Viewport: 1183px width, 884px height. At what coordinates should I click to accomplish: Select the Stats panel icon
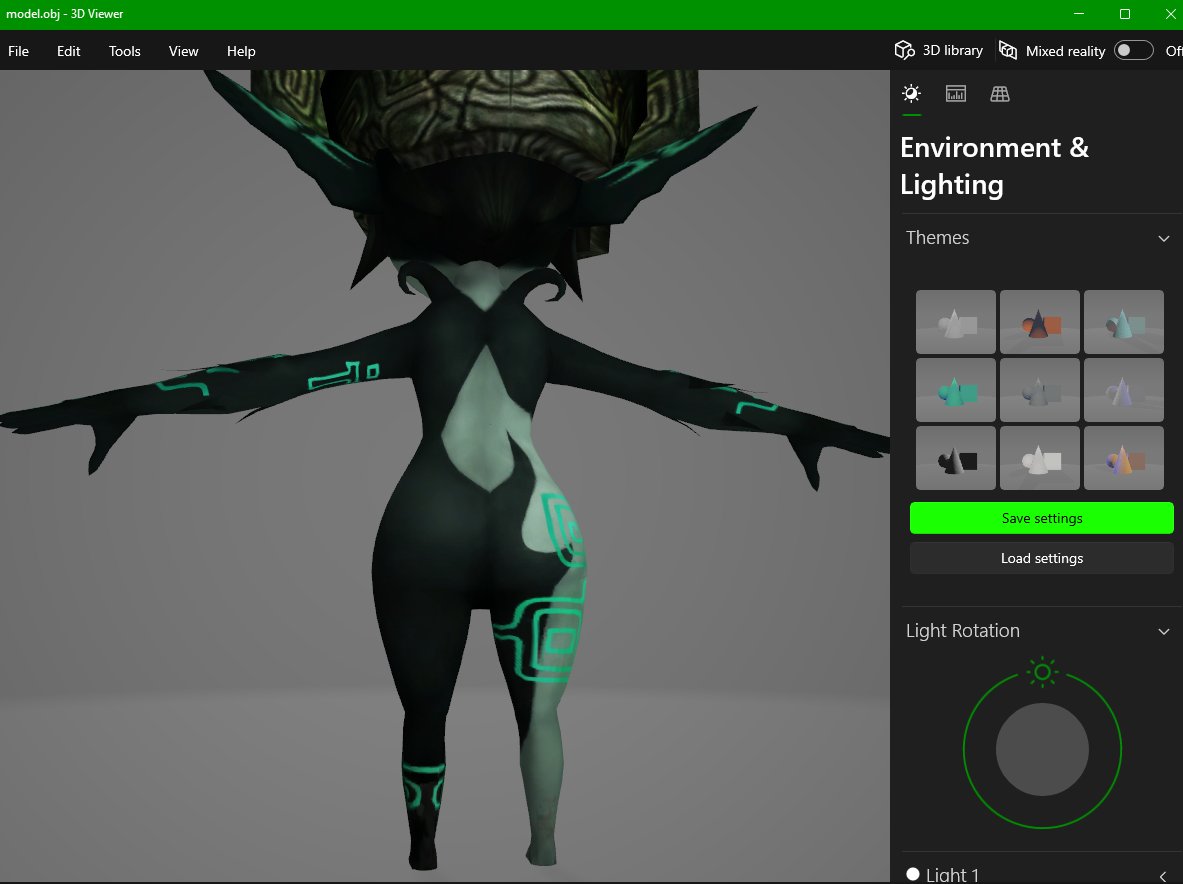pyautogui.click(x=955, y=93)
